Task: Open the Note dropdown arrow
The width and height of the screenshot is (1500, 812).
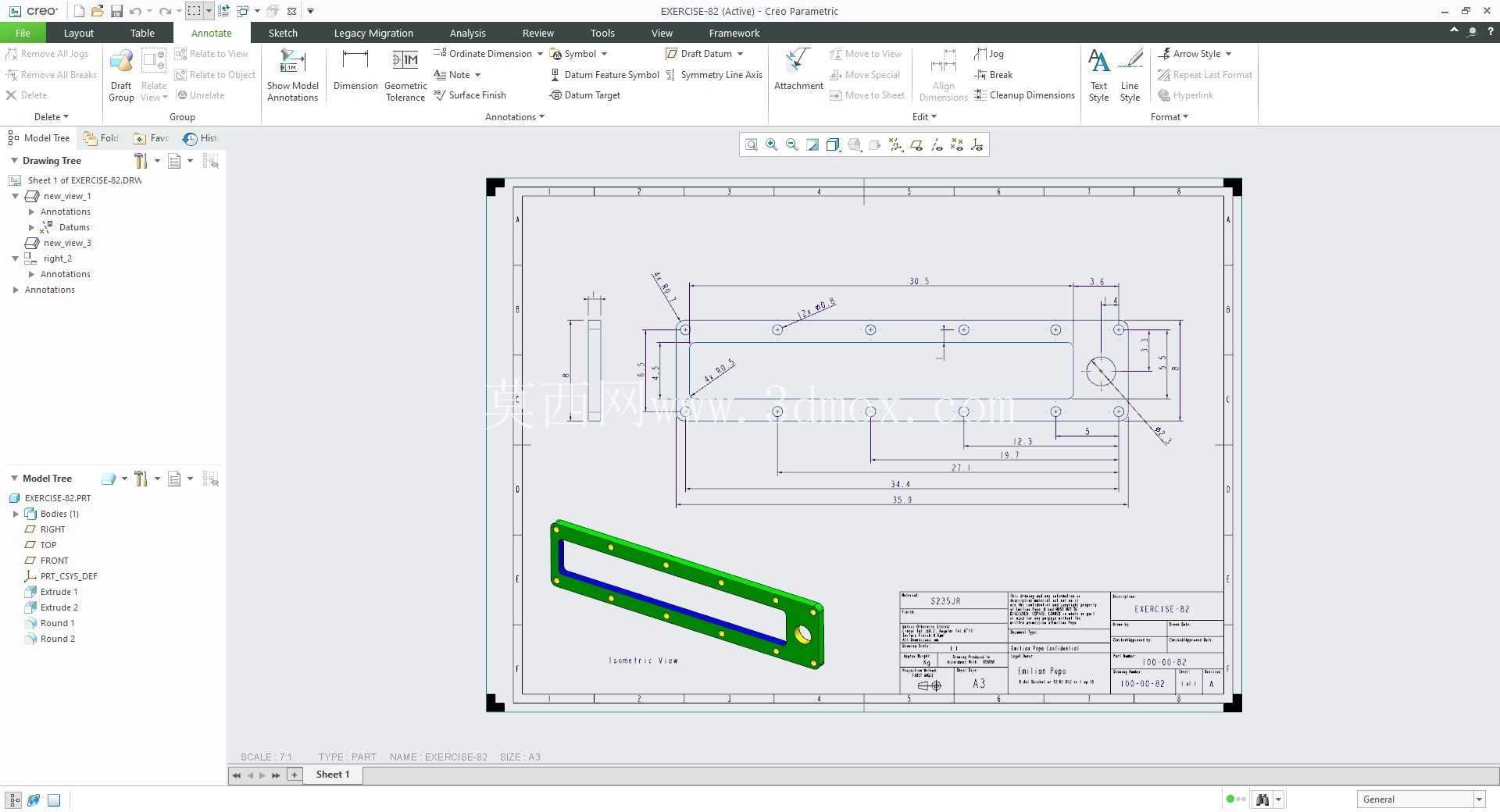Action: [x=477, y=75]
